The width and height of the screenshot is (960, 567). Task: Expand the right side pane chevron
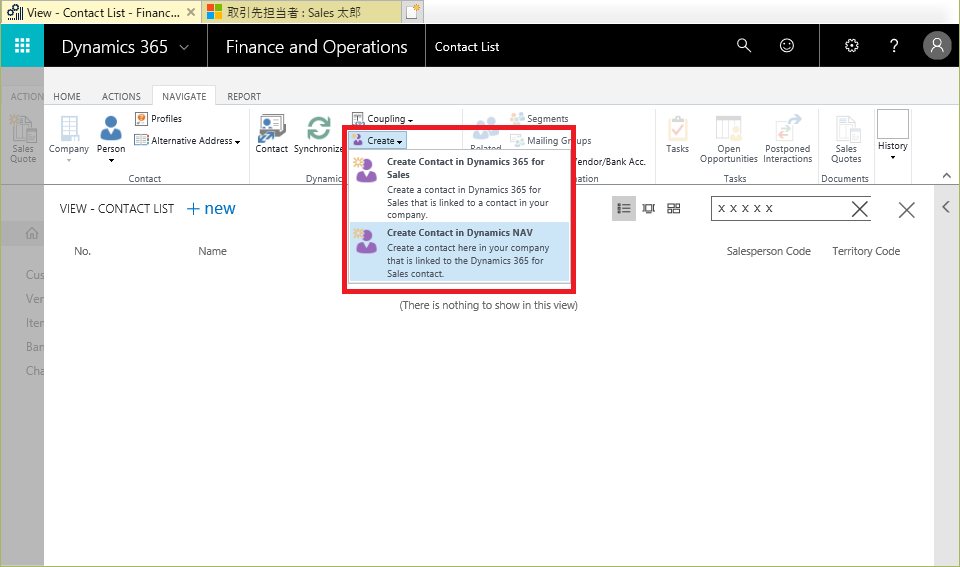coord(946,207)
